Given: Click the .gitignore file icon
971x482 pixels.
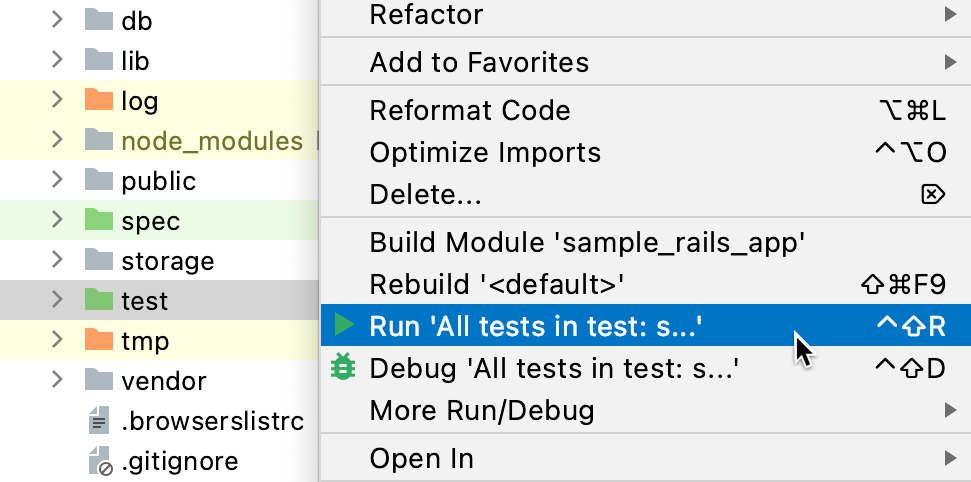Looking at the screenshot, I should pyautogui.click(x=99, y=461).
